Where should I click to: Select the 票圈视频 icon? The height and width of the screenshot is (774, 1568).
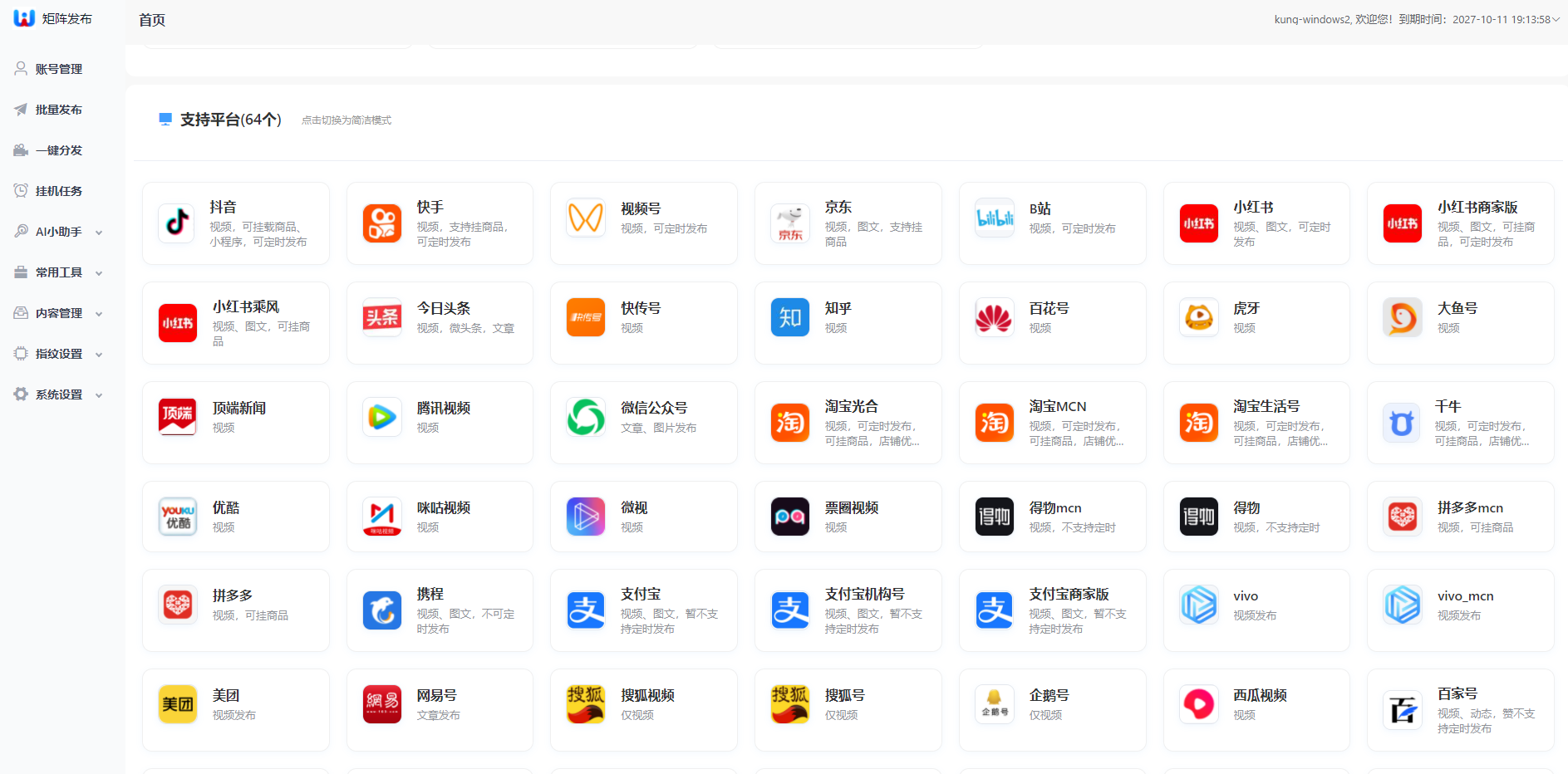click(x=790, y=517)
